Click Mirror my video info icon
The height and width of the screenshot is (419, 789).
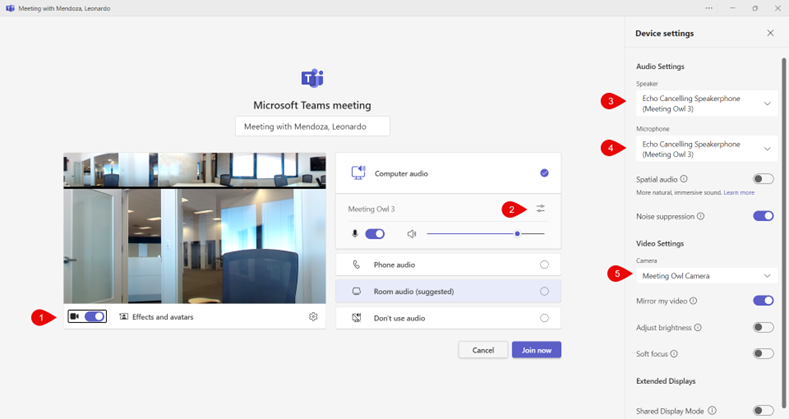point(693,301)
